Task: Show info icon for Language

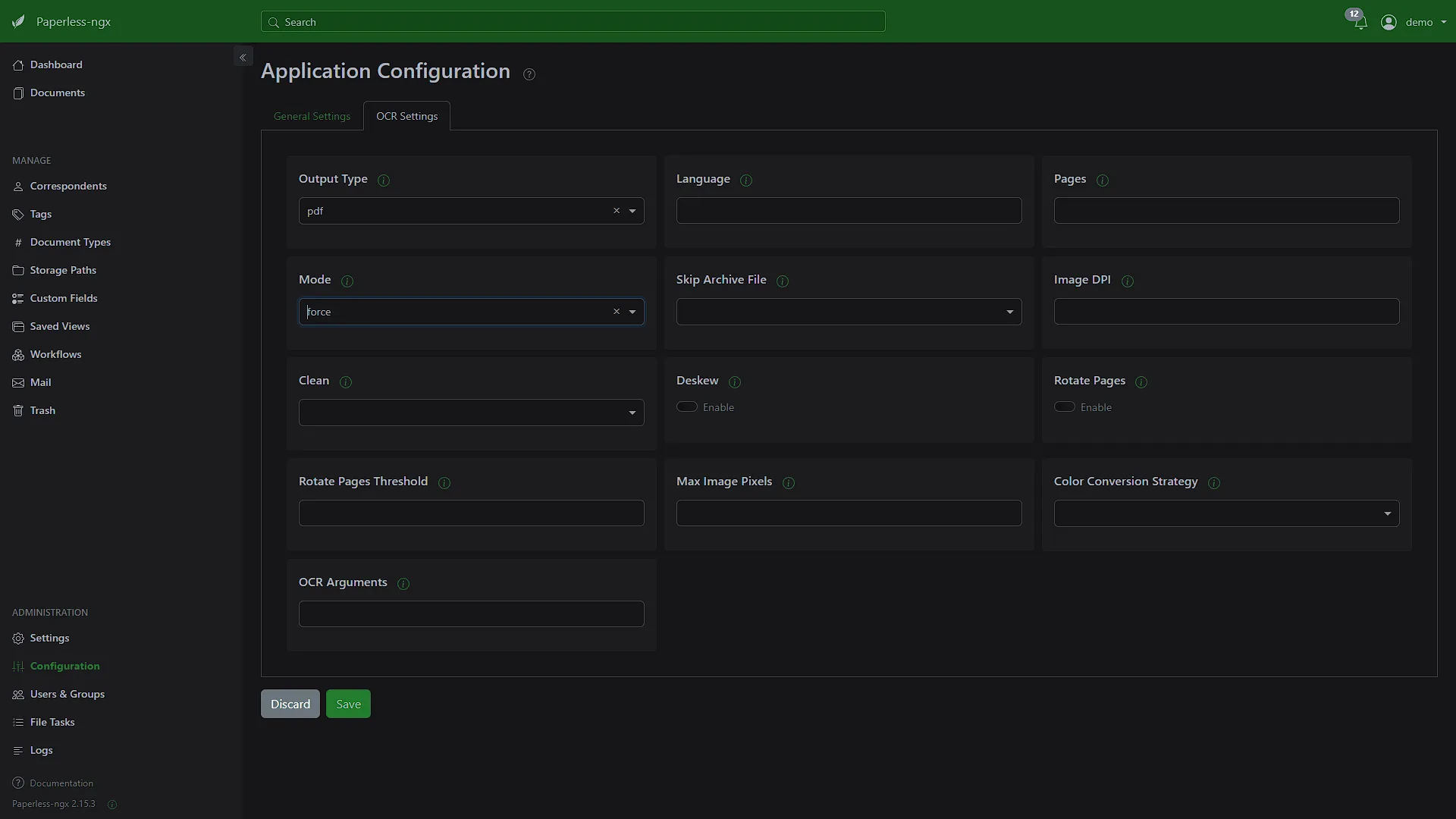Action: coord(746,180)
